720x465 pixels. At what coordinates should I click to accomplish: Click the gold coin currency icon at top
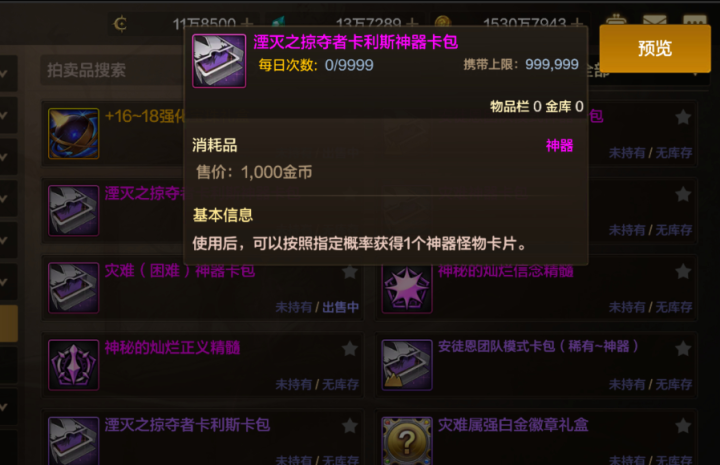point(443,22)
